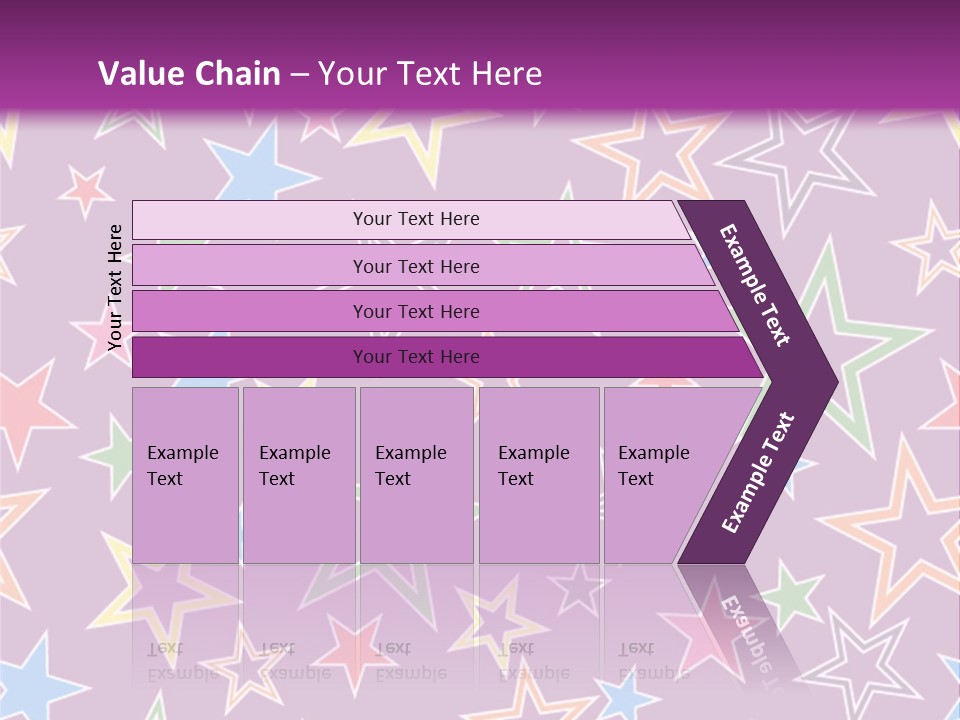Screen dimensions: 960x720
Task: Select the darkest purple "Your Text Here" bar
Action: 415,357
